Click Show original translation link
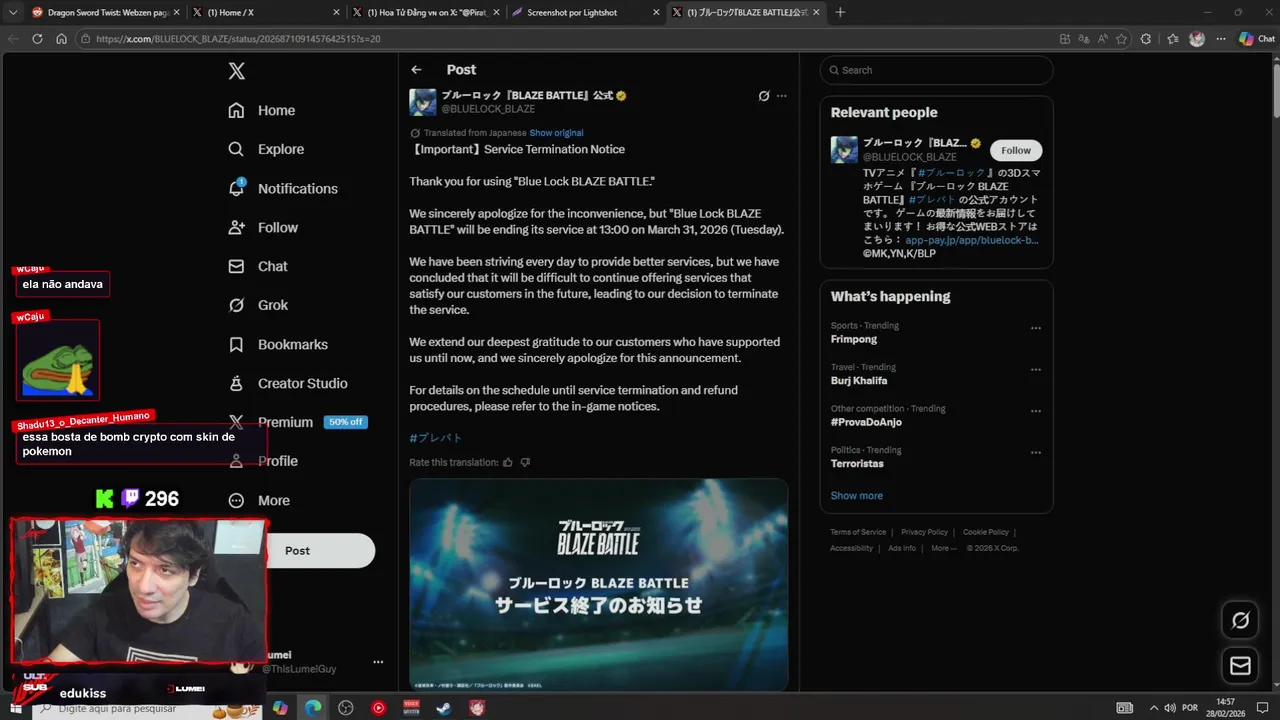Viewport: 1280px width, 720px height. click(x=556, y=133)
